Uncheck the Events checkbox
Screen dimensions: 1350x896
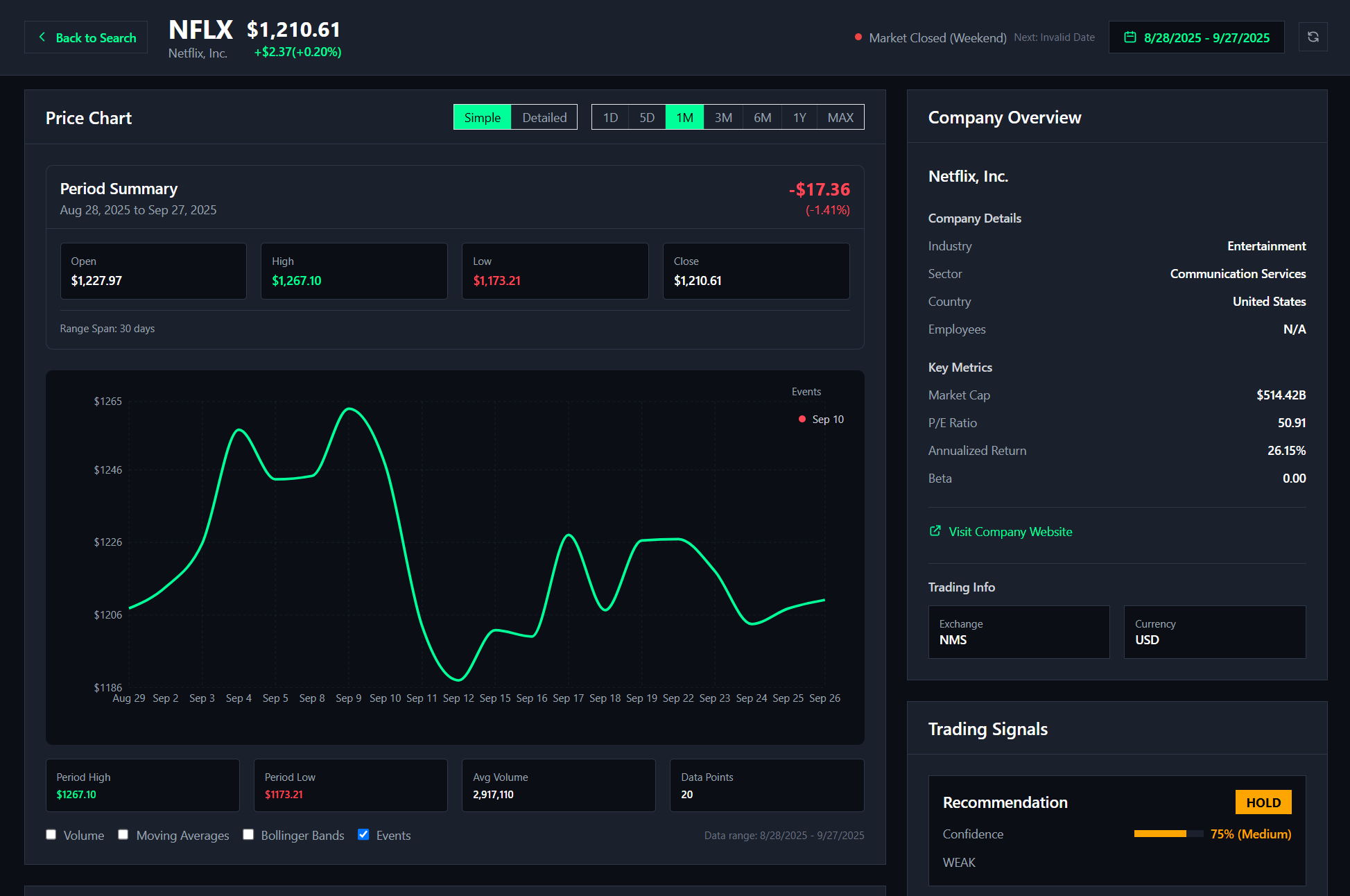click(363, 834)
